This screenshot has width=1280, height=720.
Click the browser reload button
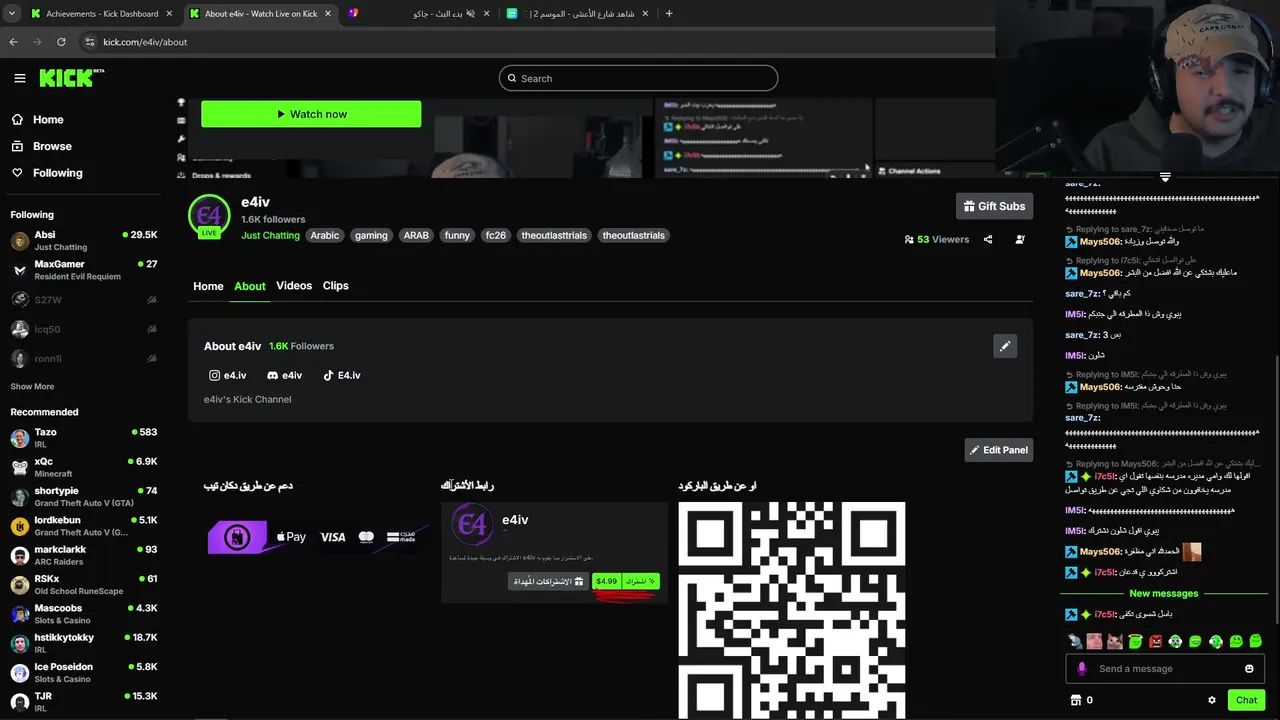click(x=61, y=42)
